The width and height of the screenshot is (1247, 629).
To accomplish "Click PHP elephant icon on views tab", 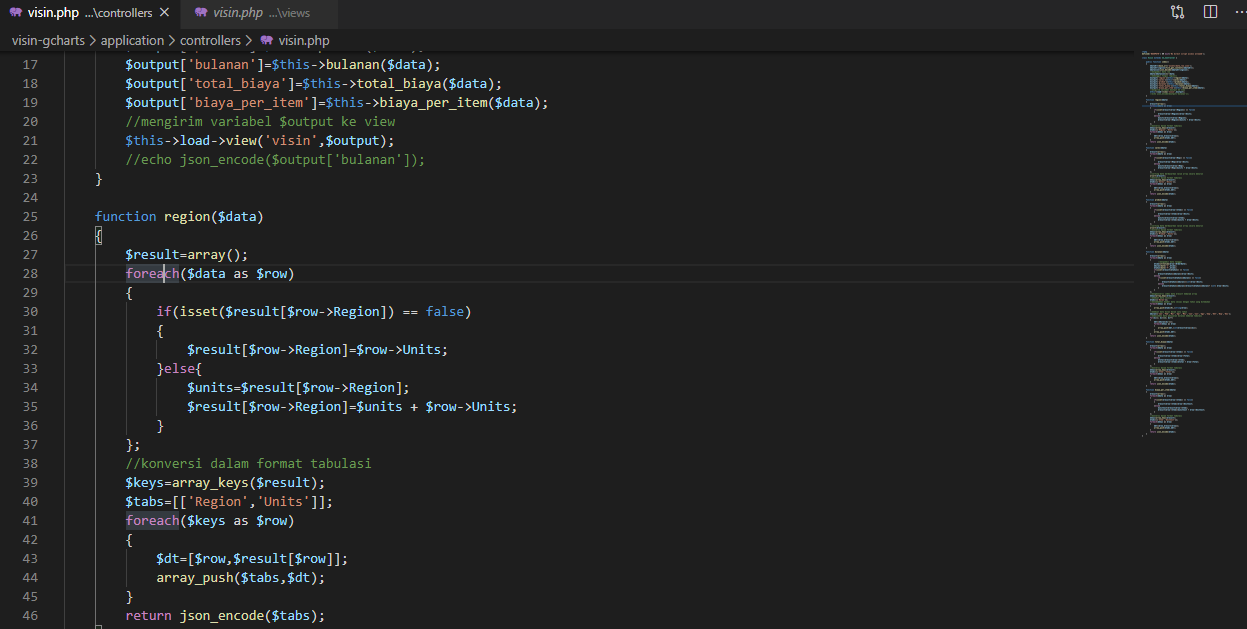I will [x=201, y=13].
